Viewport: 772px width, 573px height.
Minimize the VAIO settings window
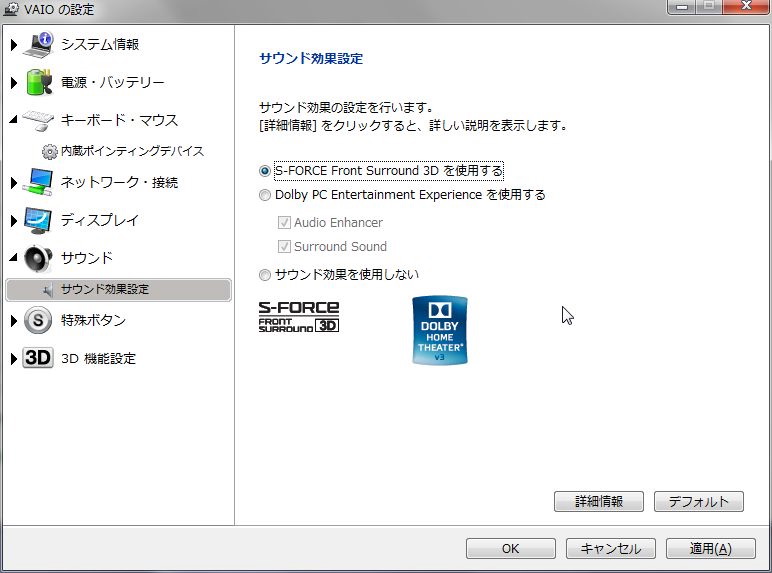pyautogui.click(x=682, y=7)
